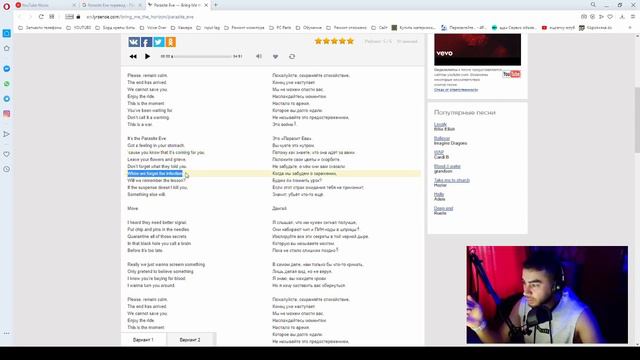Open Instagram in the Opera sidebar
Screen dimensions: 640x360
point(7,114)
